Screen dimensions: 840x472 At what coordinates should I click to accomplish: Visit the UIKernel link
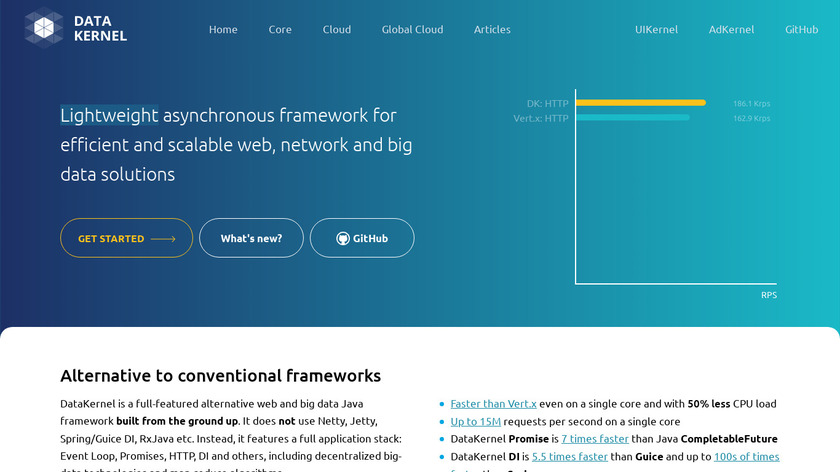click(656, 29)
